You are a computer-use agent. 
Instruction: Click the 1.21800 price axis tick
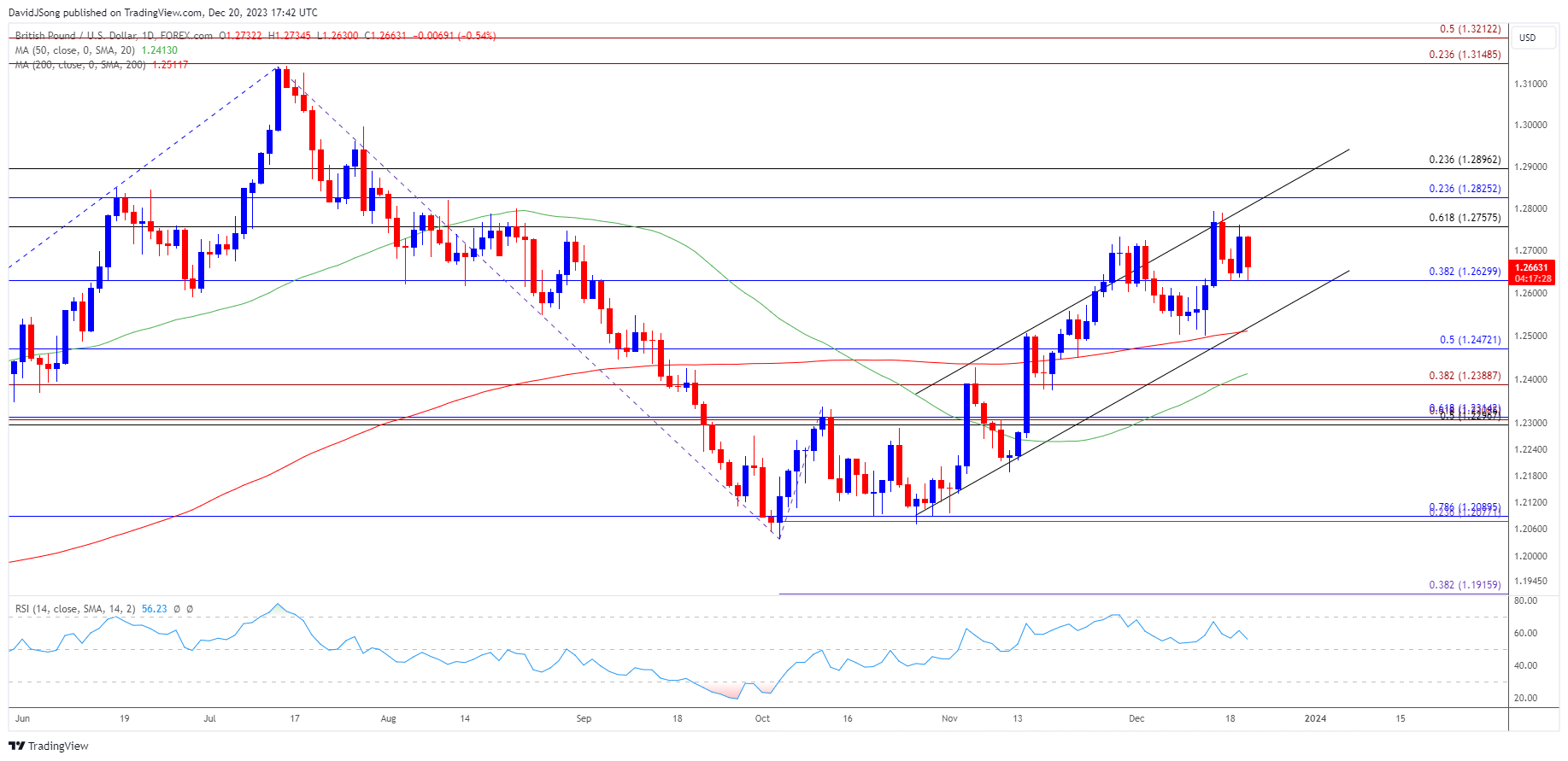point(1530,476)
